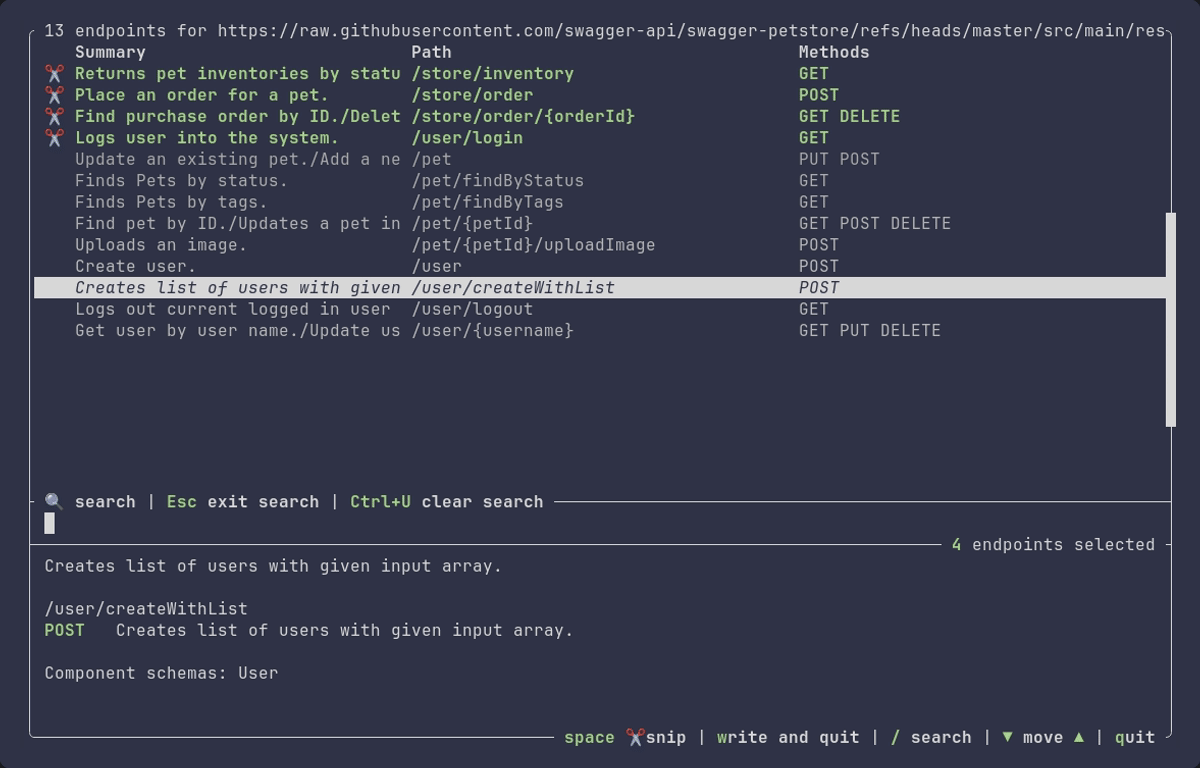Viewport: 1200px width, 768px height.
Task: Click Ctrl+U clear search hint
Action: click(x=446, y=502)
